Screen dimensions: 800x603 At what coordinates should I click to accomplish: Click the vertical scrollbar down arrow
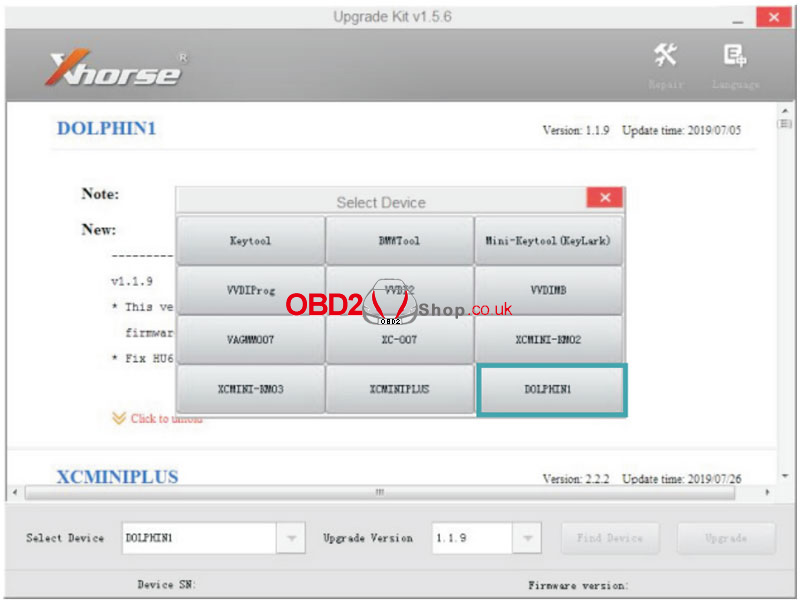pos(785,476)
